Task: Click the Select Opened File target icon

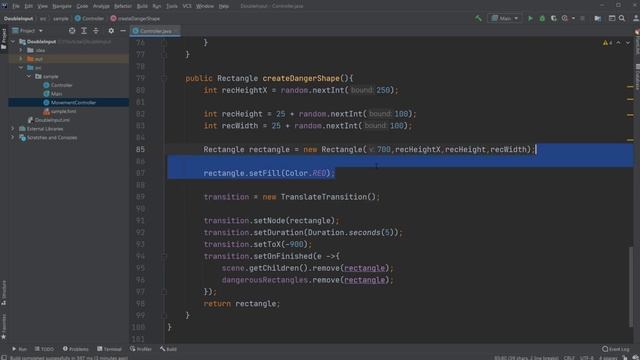Action: click(72, 31)
